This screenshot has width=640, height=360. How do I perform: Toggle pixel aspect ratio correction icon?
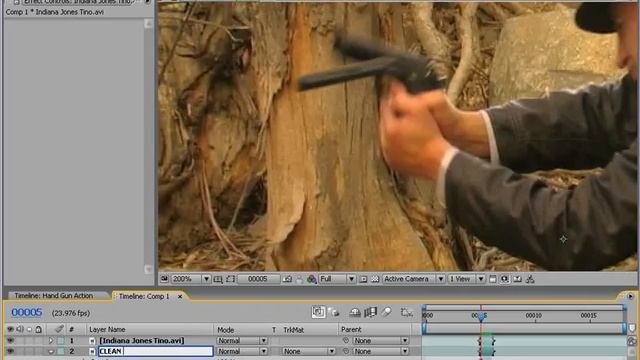coord(493,279)
